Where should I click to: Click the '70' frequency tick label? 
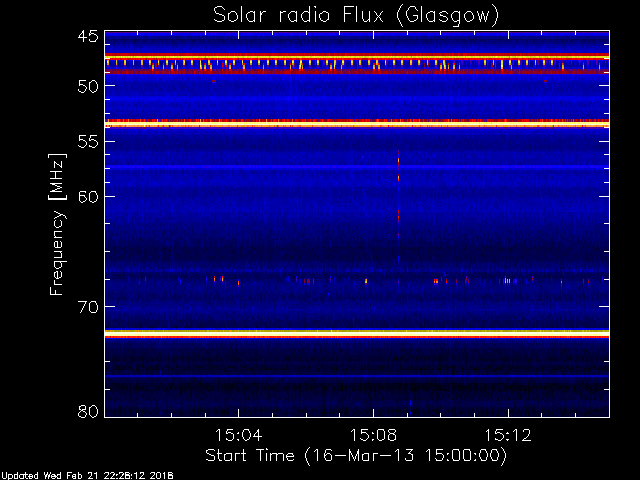[x=88, y=307]
